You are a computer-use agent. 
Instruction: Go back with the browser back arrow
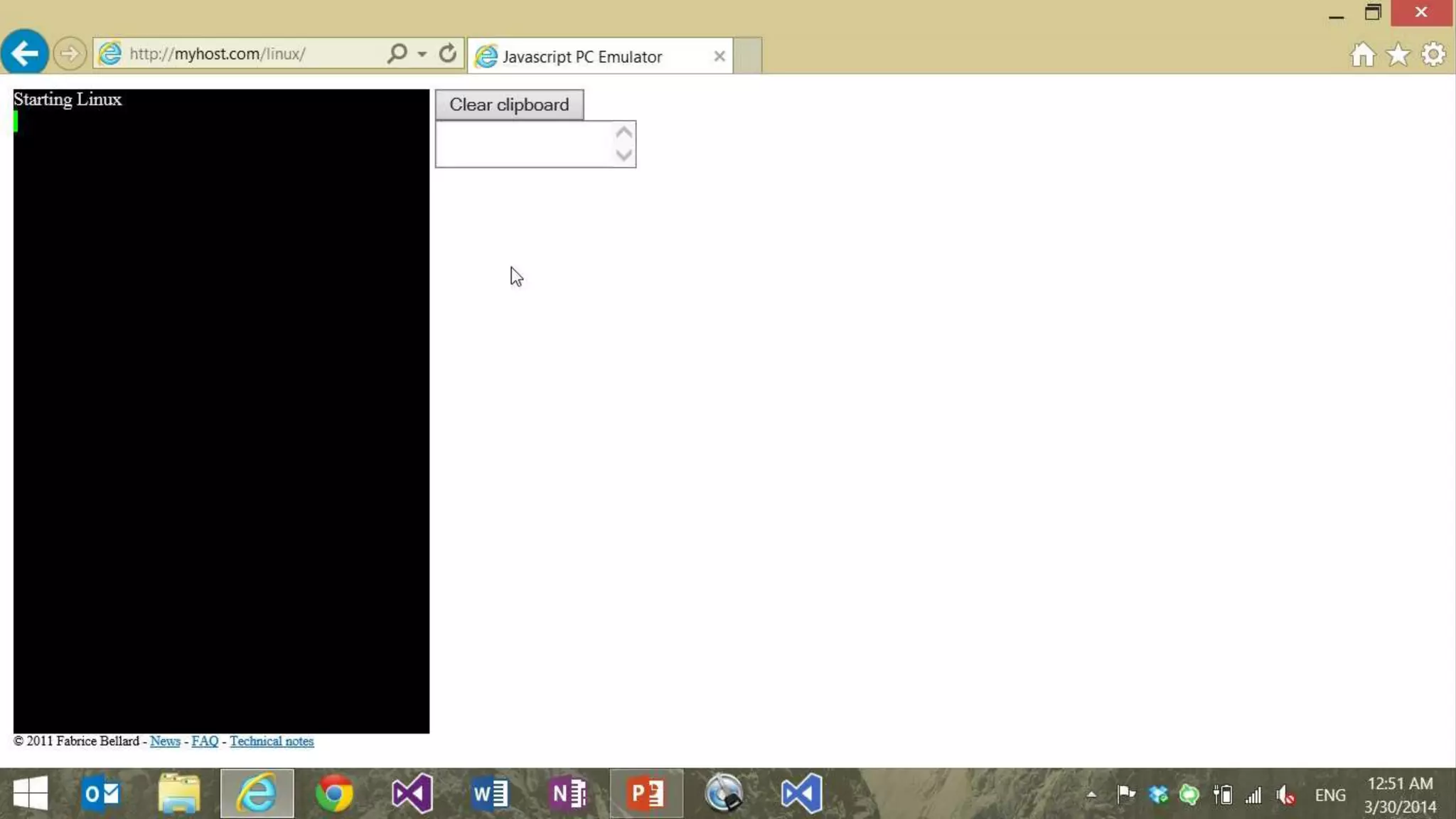click(25, 53)
